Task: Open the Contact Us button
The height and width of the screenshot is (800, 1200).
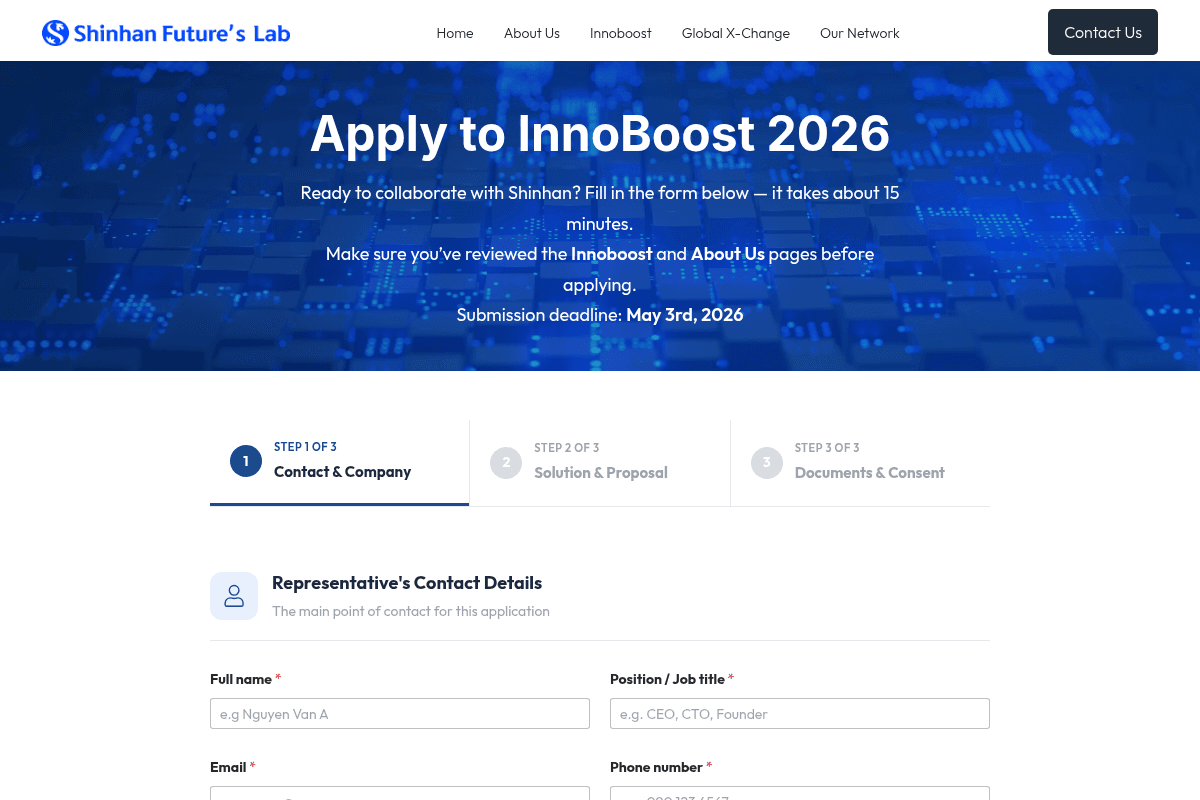Action: pyautogui.click(x=1102, y=31)
